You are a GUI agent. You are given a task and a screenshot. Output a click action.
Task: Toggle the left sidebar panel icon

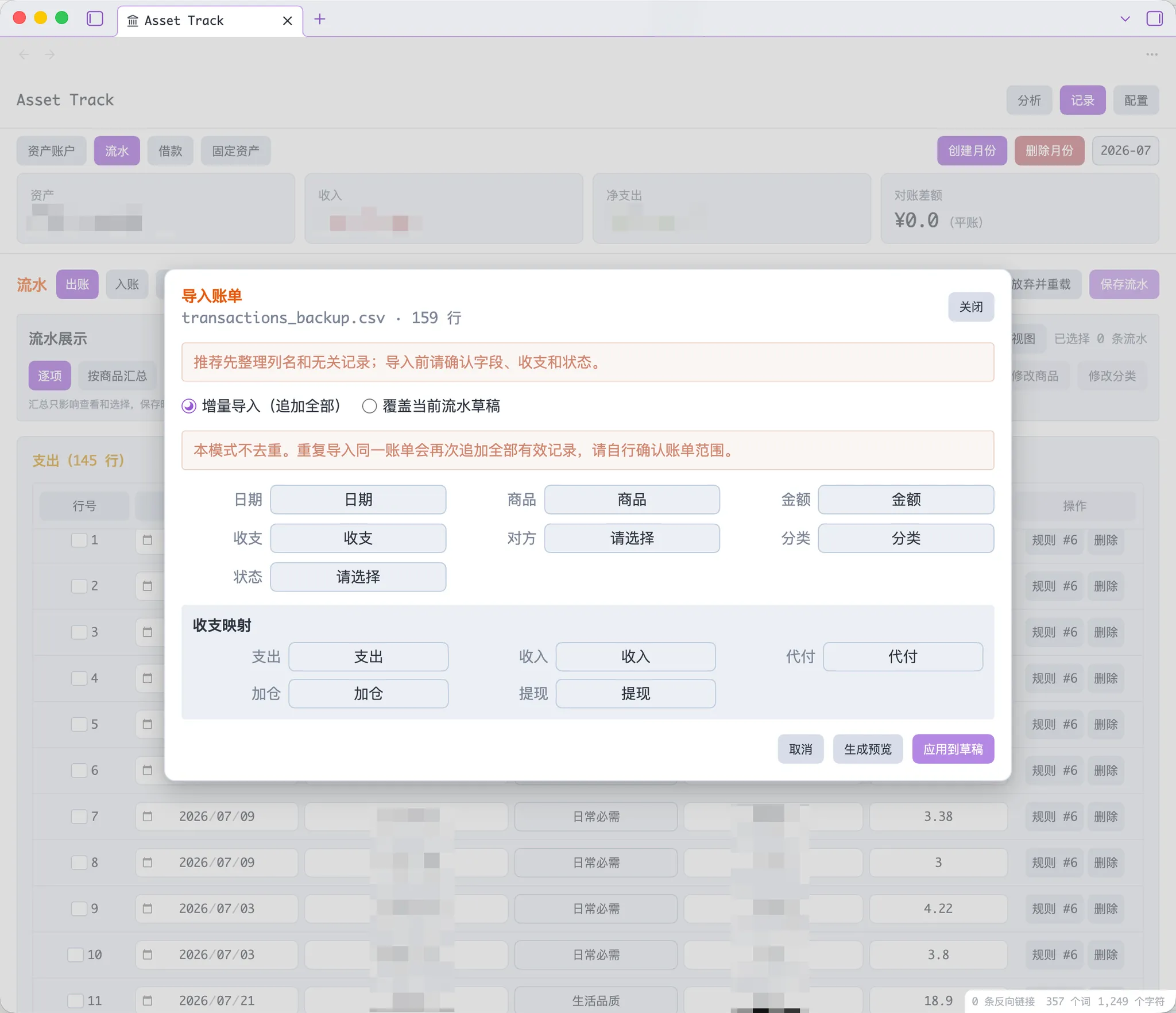95,19
